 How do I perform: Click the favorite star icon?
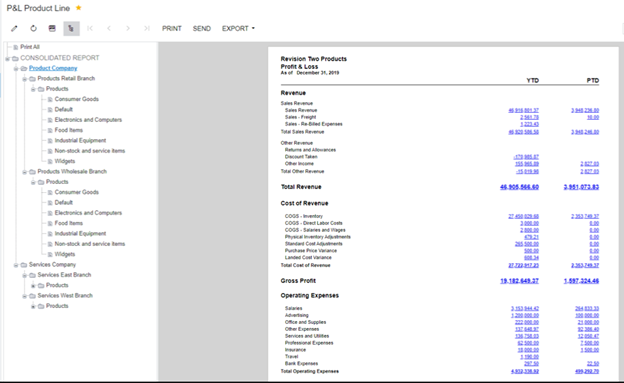click(79, 8)
